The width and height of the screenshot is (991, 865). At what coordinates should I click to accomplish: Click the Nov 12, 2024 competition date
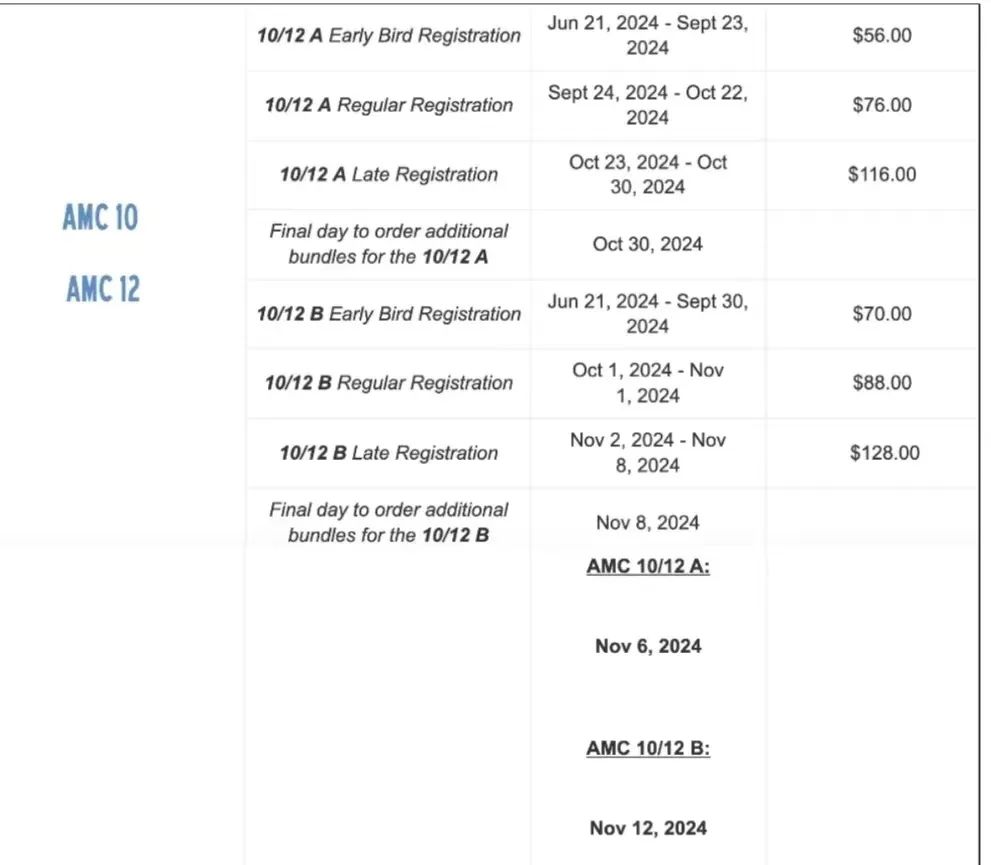click(648, 828)
